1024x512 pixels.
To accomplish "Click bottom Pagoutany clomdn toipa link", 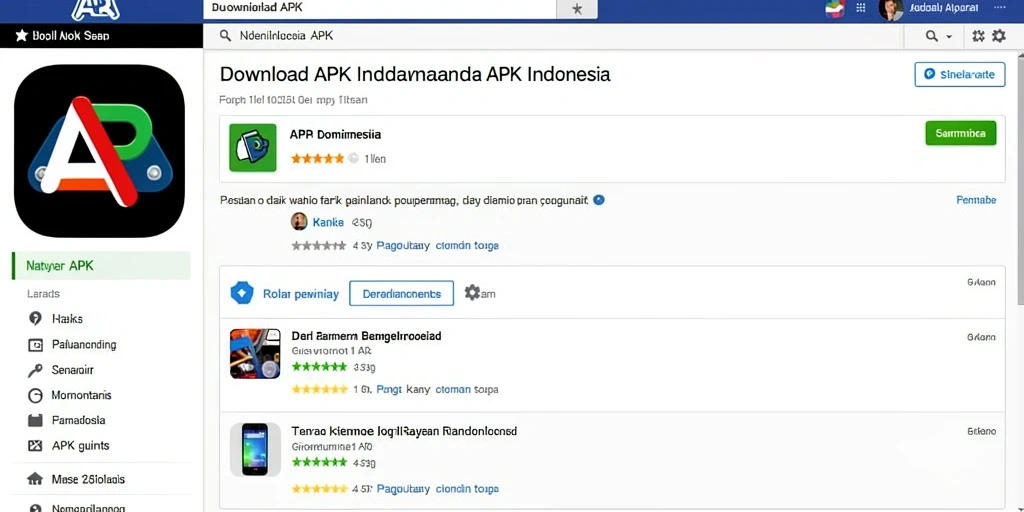I will (438, 488).
